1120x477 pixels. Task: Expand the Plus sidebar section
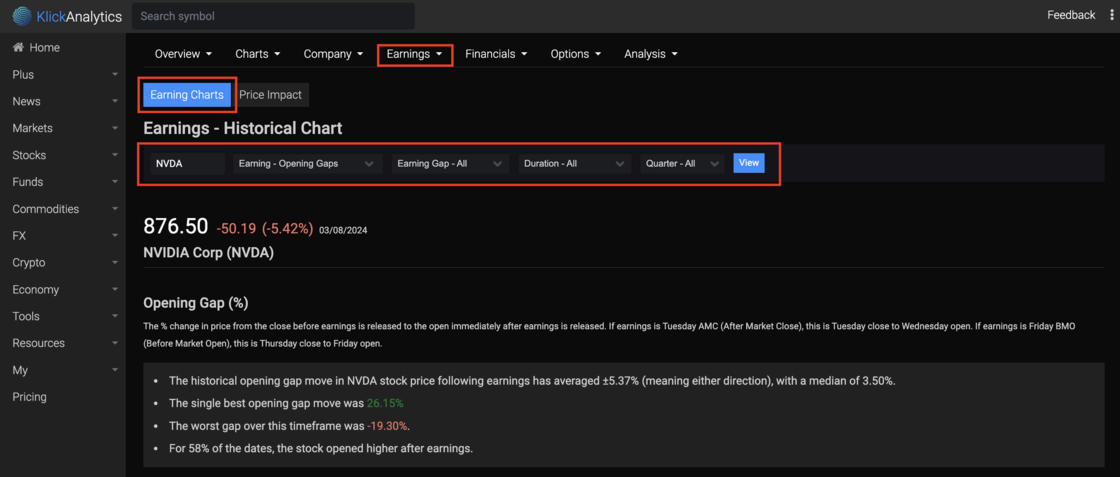(65, 75)
